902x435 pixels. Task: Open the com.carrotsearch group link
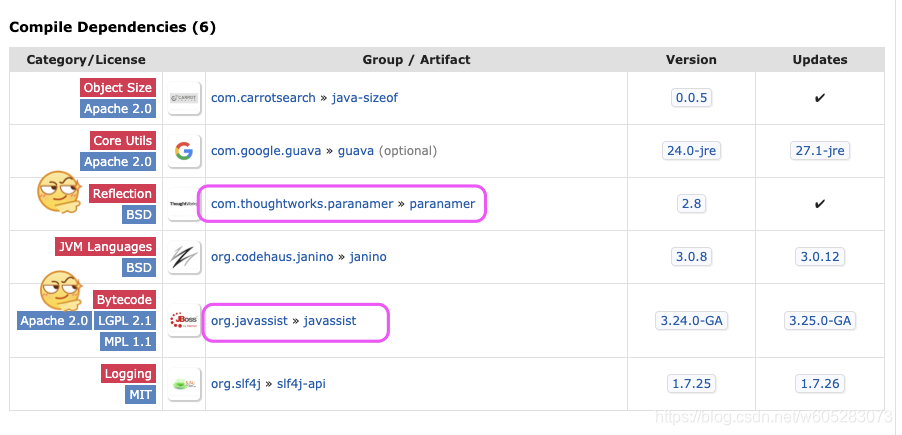pos(263,98)
